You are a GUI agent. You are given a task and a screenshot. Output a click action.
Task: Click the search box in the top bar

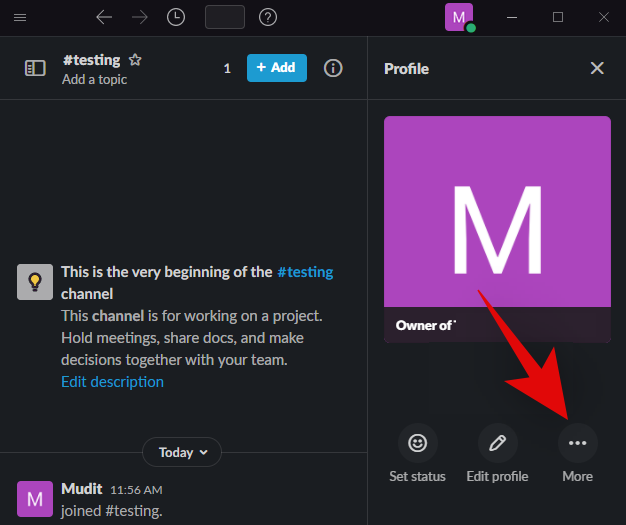point(224,17)
